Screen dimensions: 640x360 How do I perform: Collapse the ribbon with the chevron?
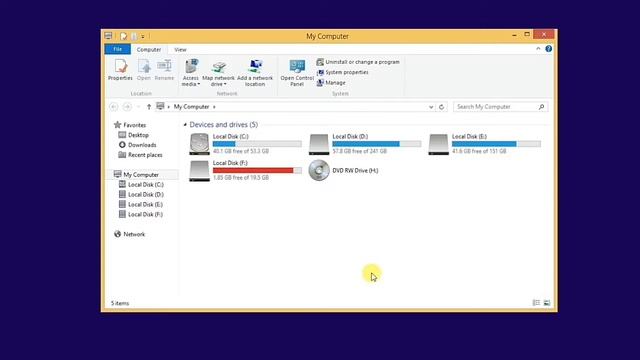(538, 49)
